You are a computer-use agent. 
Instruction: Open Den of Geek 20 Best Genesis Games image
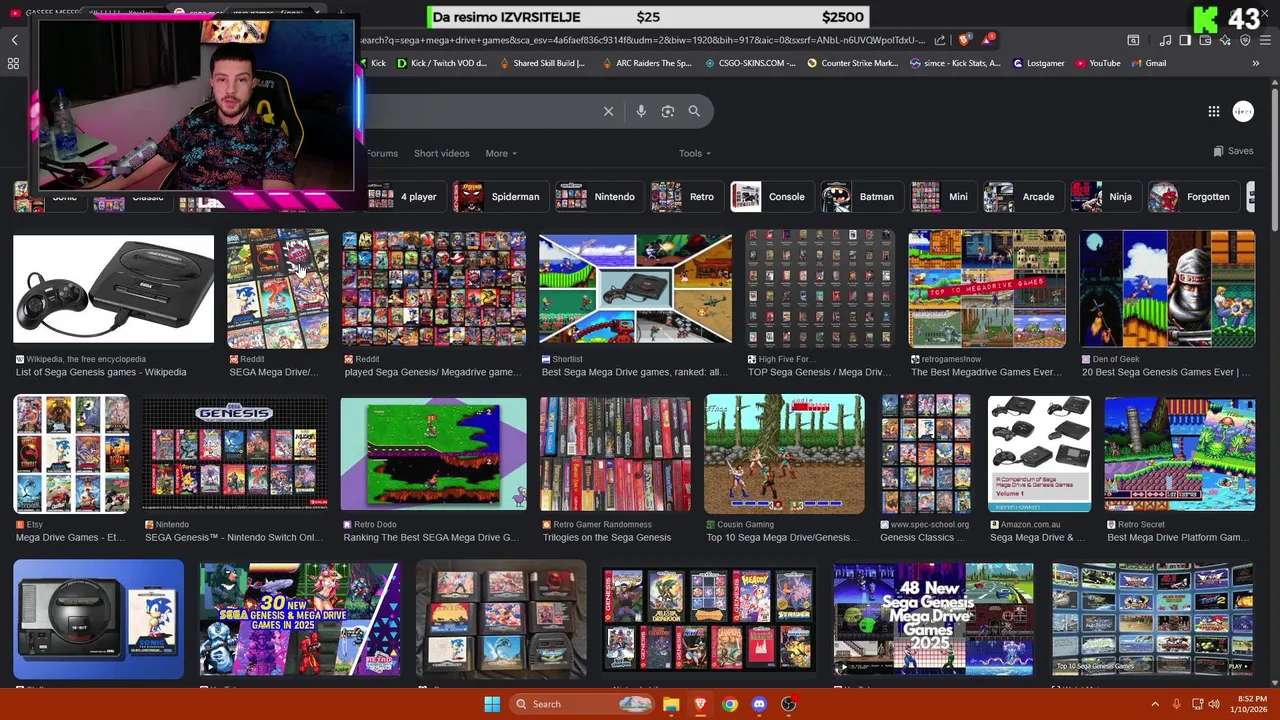point(1167,290)
